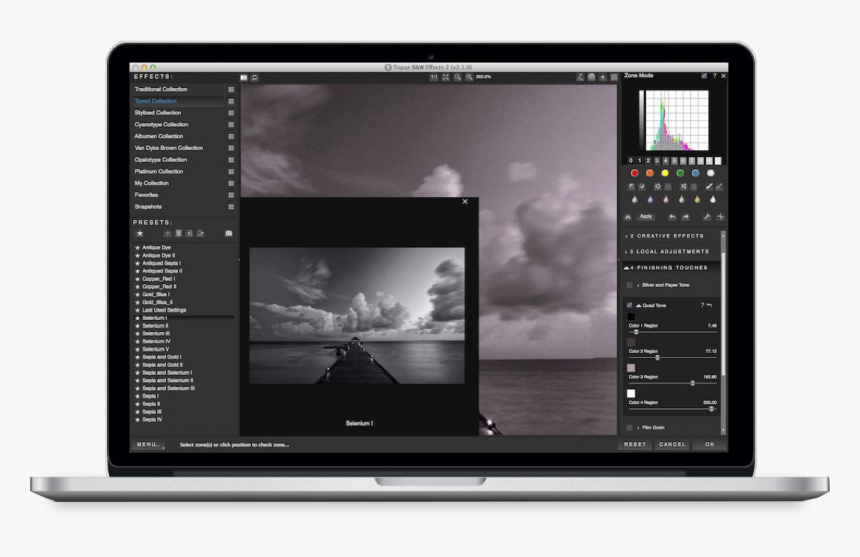Screen dimensions: 860x557
Task: Click the Quad Tone reset arrow icon
Action: (710, 305)
